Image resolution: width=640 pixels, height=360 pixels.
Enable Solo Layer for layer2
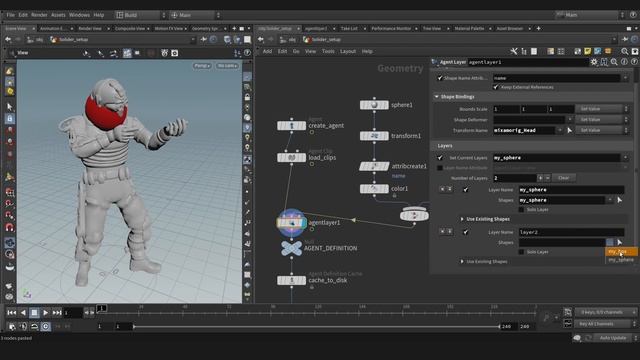521,252
